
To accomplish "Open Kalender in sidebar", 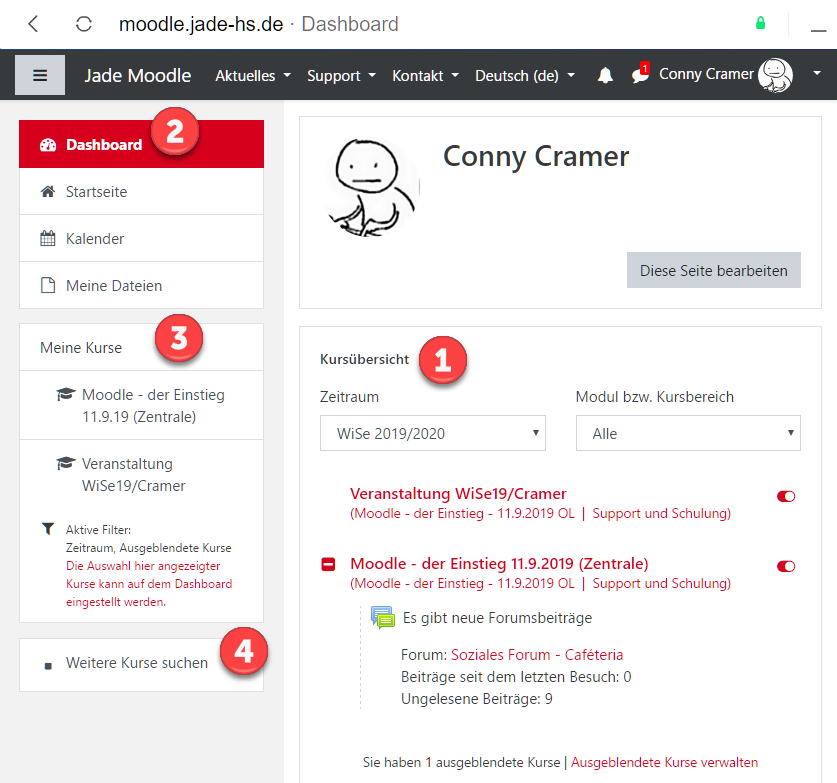I will click(141, 239).
